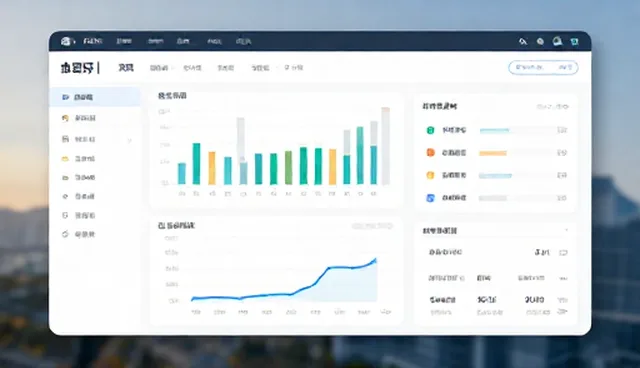The width and height of the screenshot is (640, 368).
Task: Click the blue shield icon in right list card
Action: pos(430,198)
